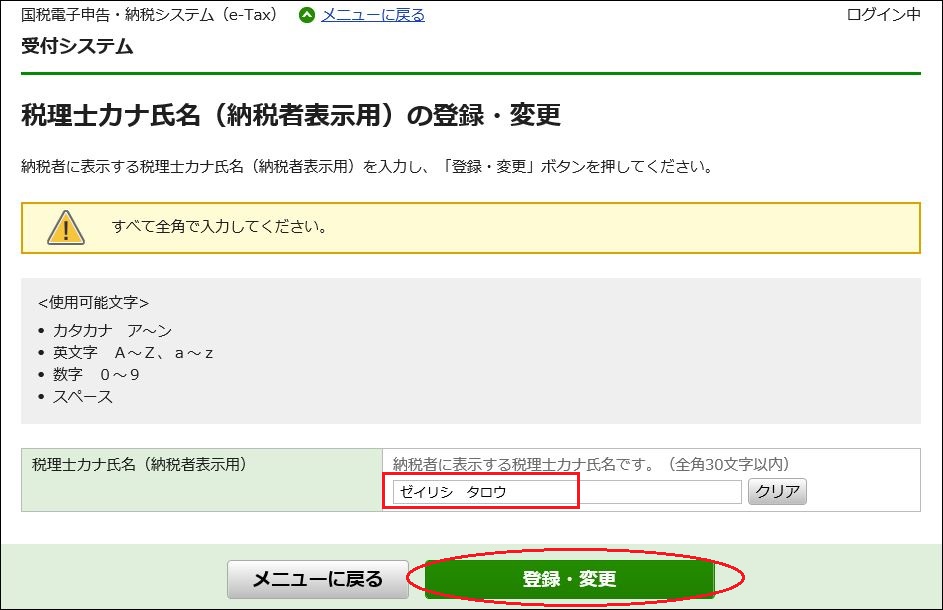
Task: Click the クリア button next to the input
Action: click(777, 492)
